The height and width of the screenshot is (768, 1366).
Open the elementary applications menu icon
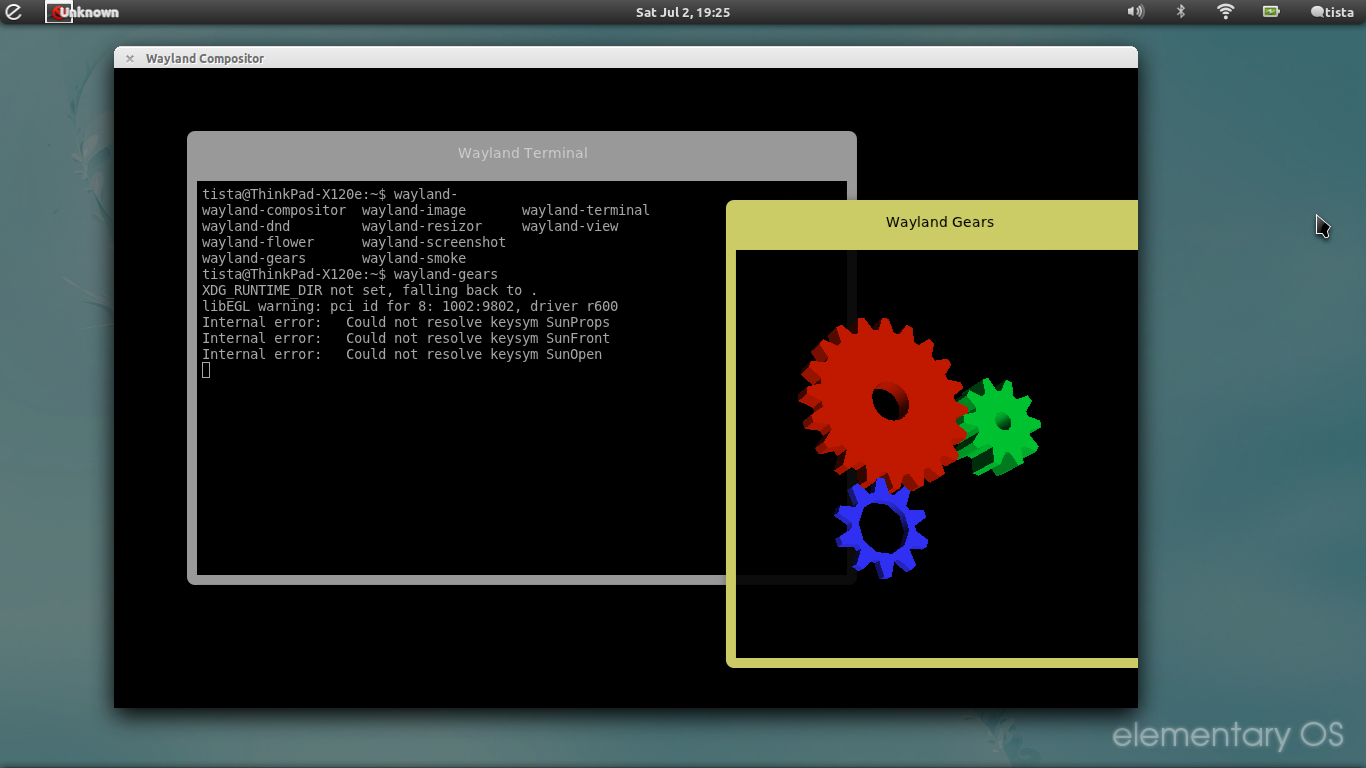pos(14,12)
